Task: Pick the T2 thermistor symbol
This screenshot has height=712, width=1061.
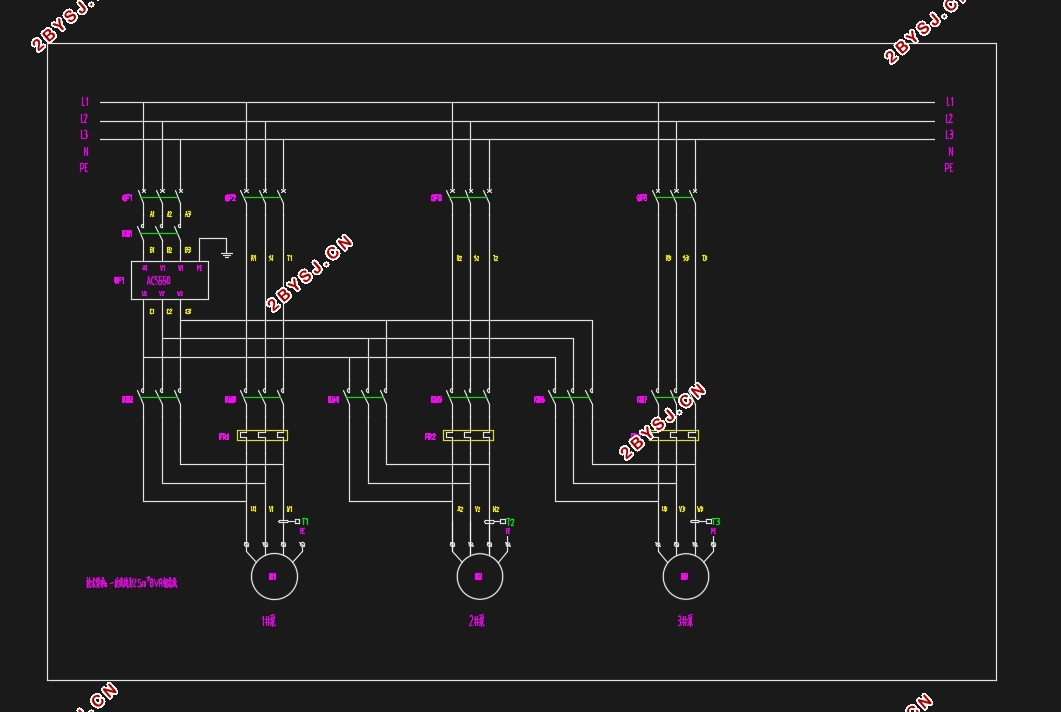Action: (495, 521)
